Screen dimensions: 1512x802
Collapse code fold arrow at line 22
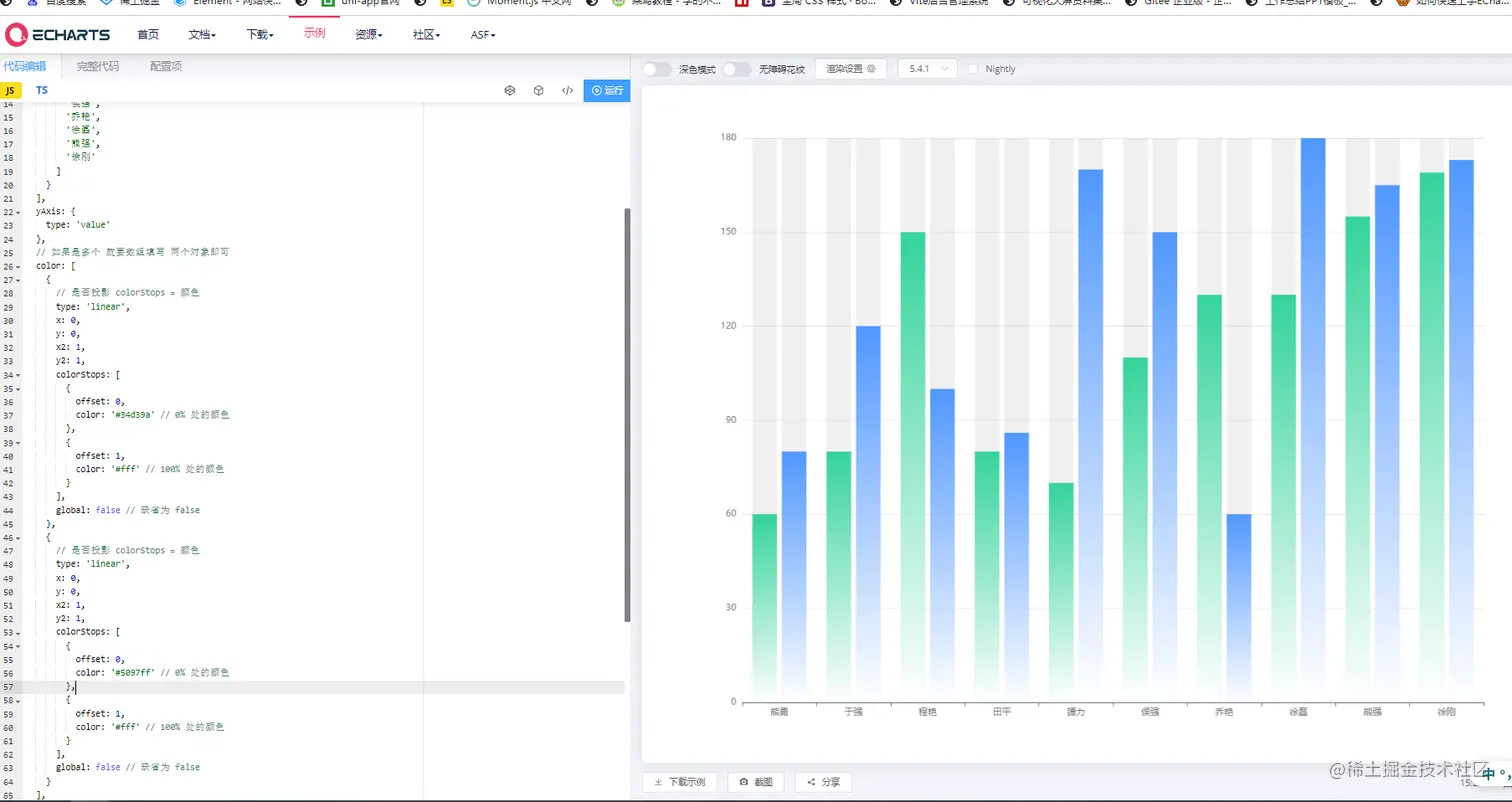tap(19, 212)
